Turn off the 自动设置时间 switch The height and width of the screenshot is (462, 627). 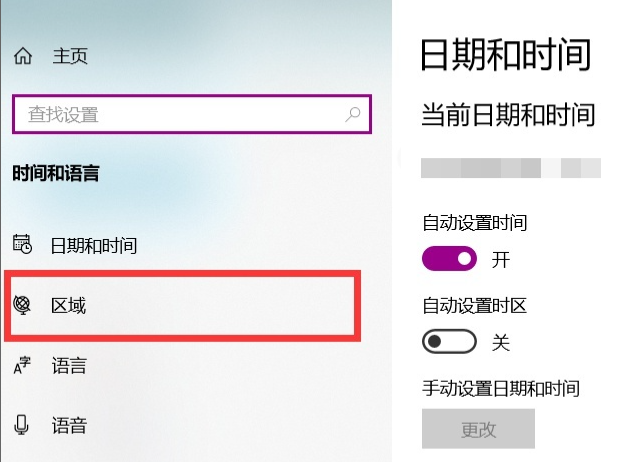[449, 260]
